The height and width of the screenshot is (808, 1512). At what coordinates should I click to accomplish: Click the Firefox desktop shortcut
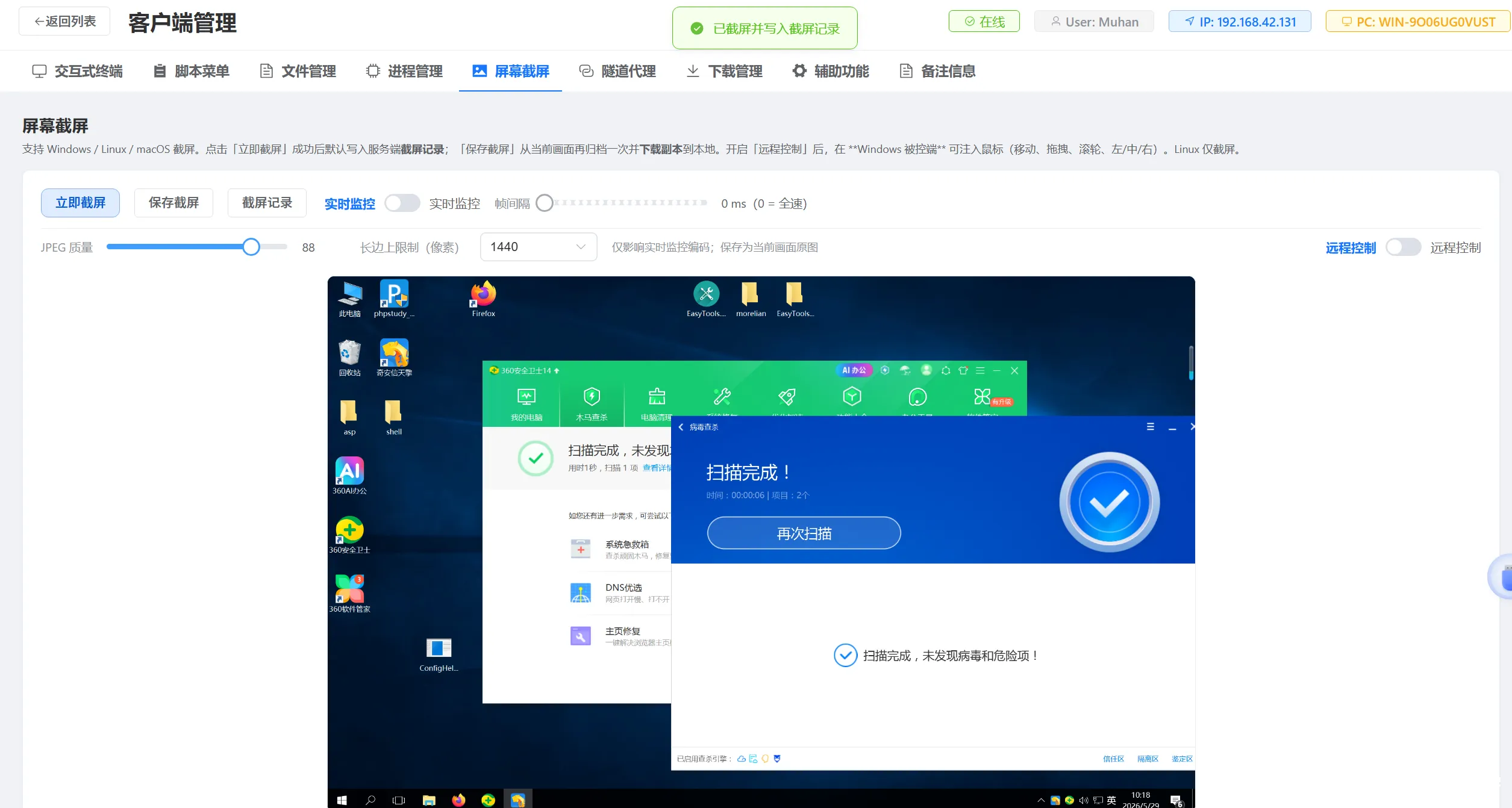click(x=483, y=299)
